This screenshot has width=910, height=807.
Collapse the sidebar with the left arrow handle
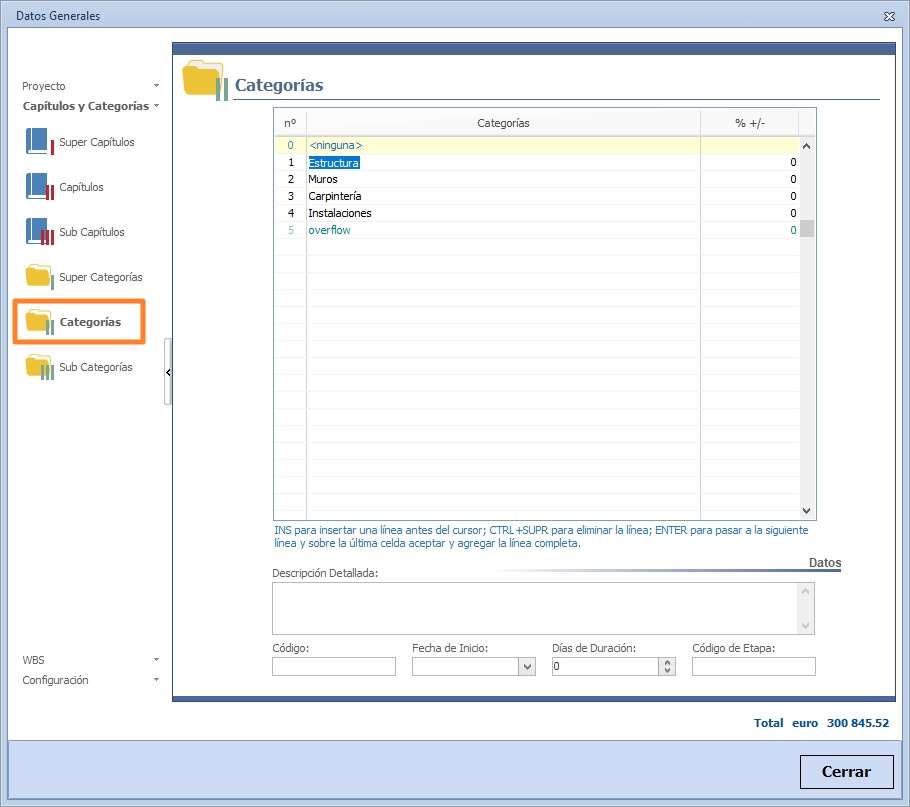pos(168,372)
